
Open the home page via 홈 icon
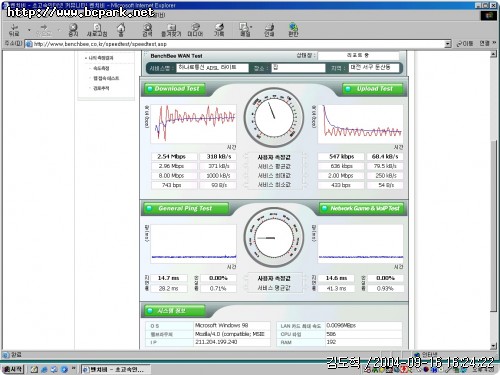121,30
